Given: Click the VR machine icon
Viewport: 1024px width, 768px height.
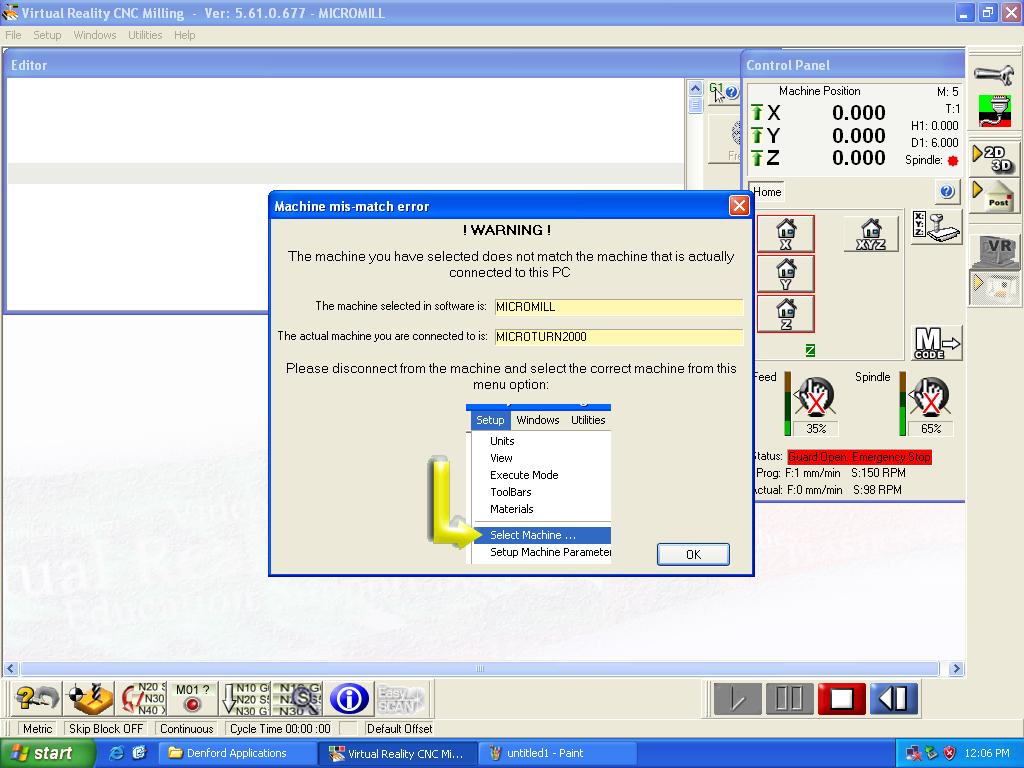Looking at the screenshot, I should pyautogui.click(x=994, y=252).
